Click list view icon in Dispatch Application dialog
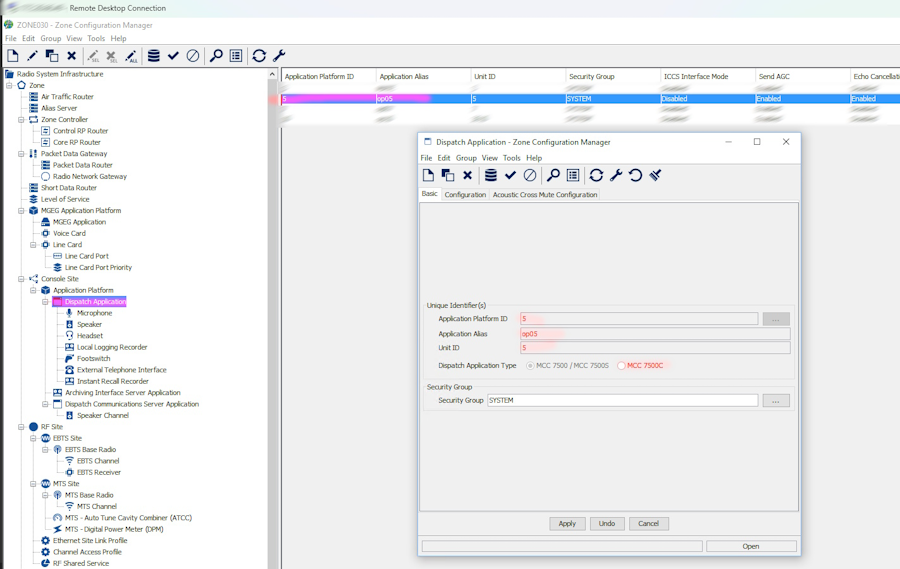Screen dimensions: 900x569 (573, 175)
